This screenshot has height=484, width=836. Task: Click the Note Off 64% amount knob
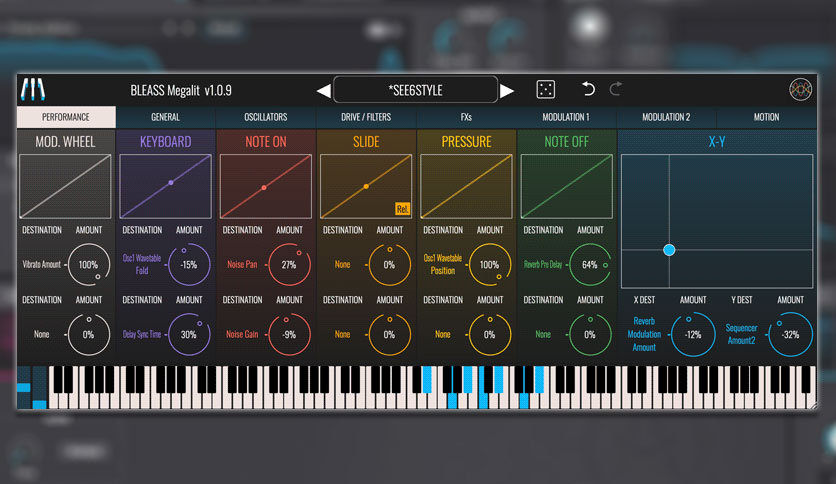(x=590, y=265)
